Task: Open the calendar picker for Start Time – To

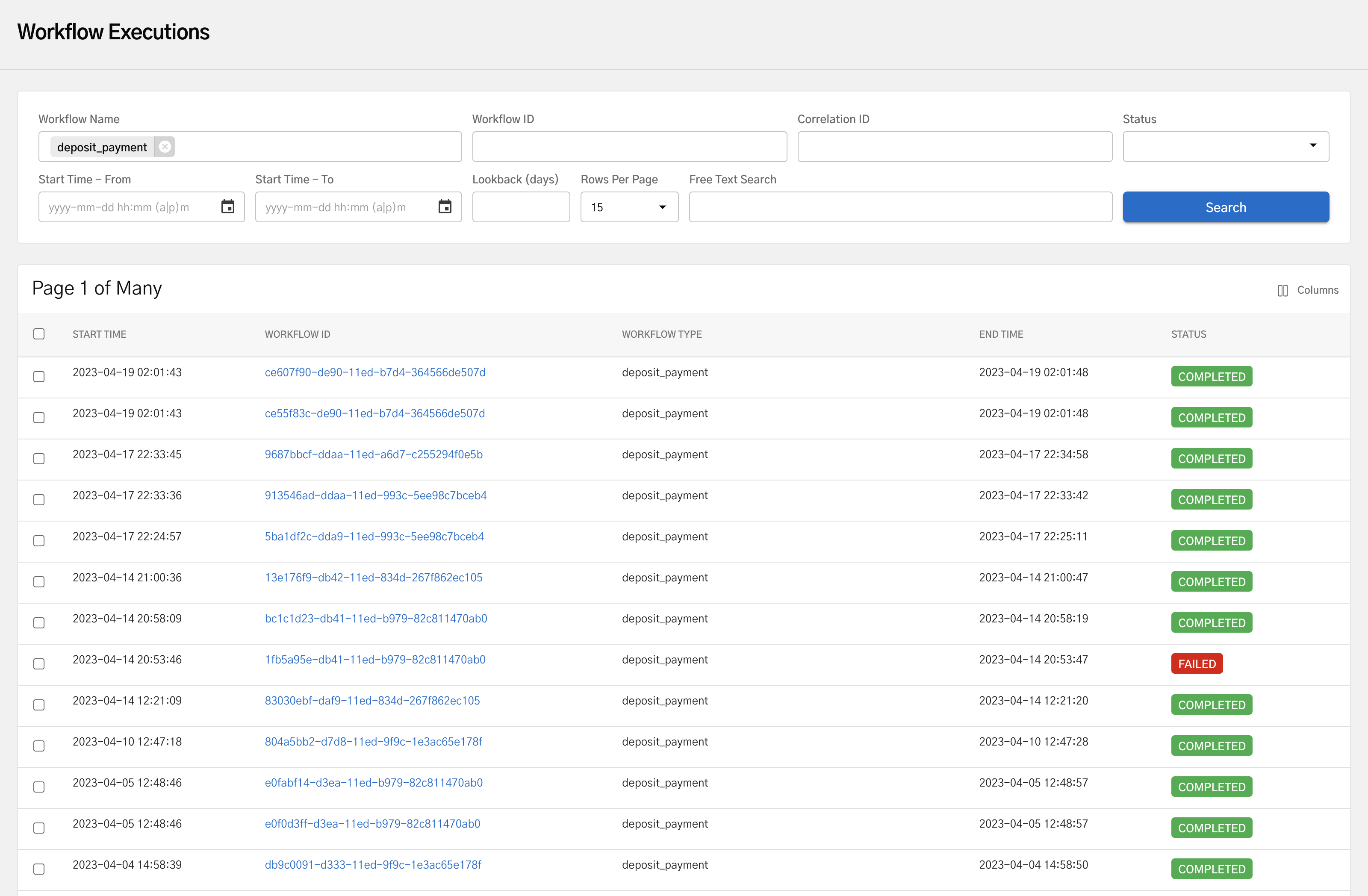Action: point(445,206)
